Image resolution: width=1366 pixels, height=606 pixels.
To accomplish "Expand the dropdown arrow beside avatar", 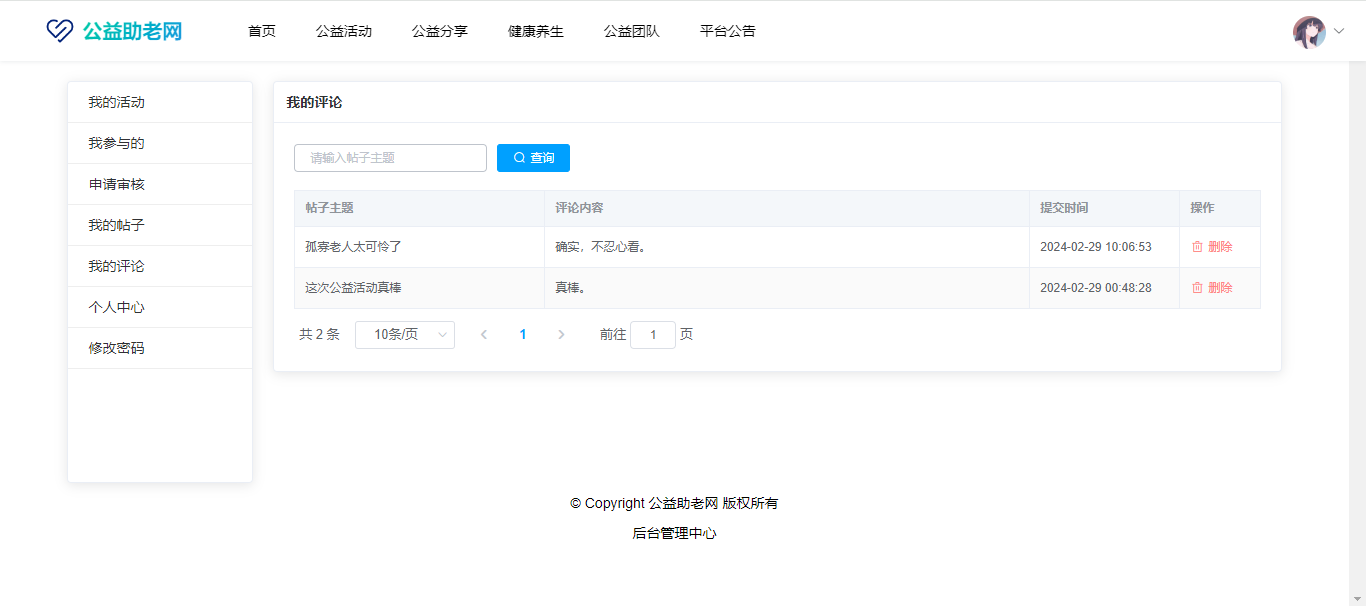I will click(x=1339, y=32).
